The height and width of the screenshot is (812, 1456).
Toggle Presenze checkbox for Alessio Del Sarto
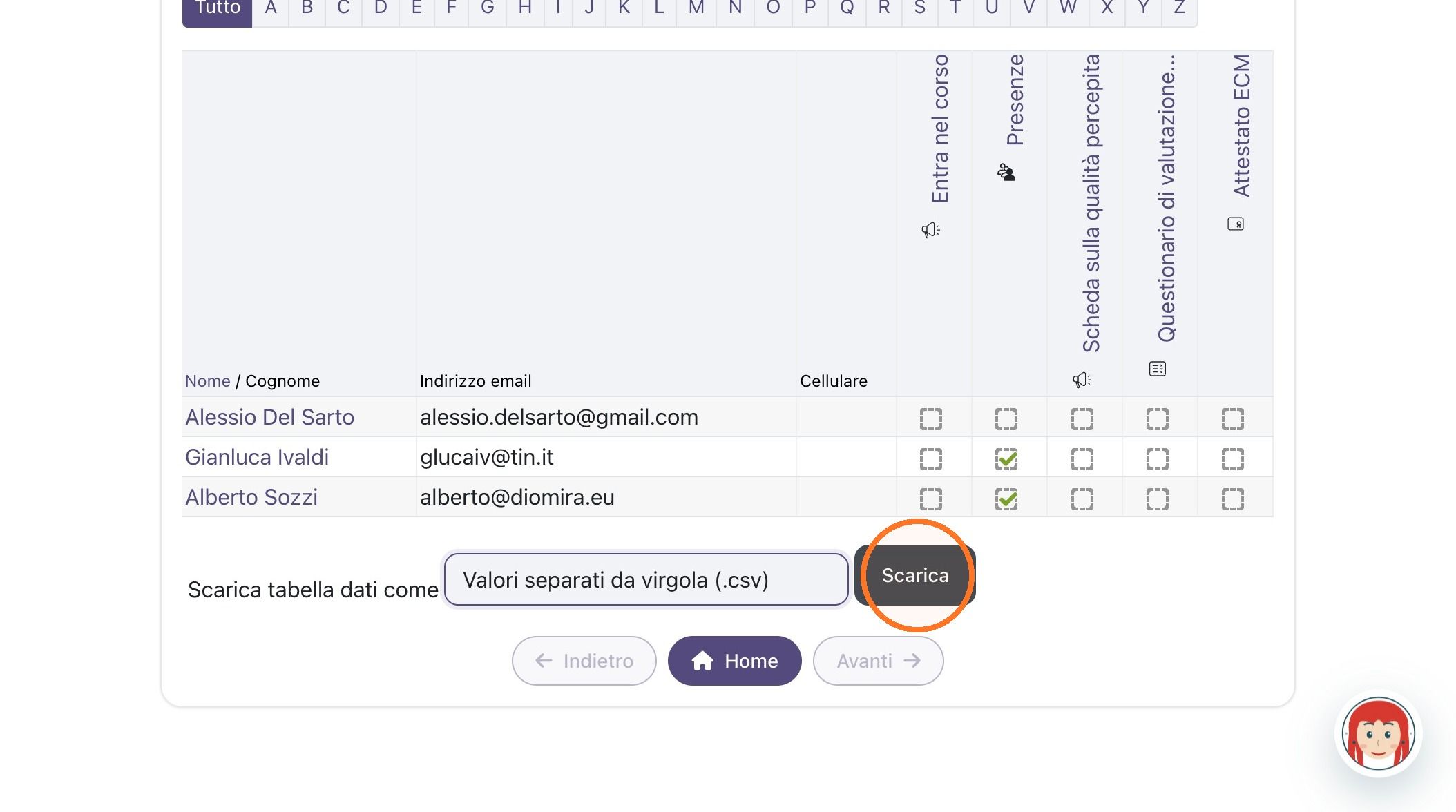pyautogui.click(x=1006, y=419)
